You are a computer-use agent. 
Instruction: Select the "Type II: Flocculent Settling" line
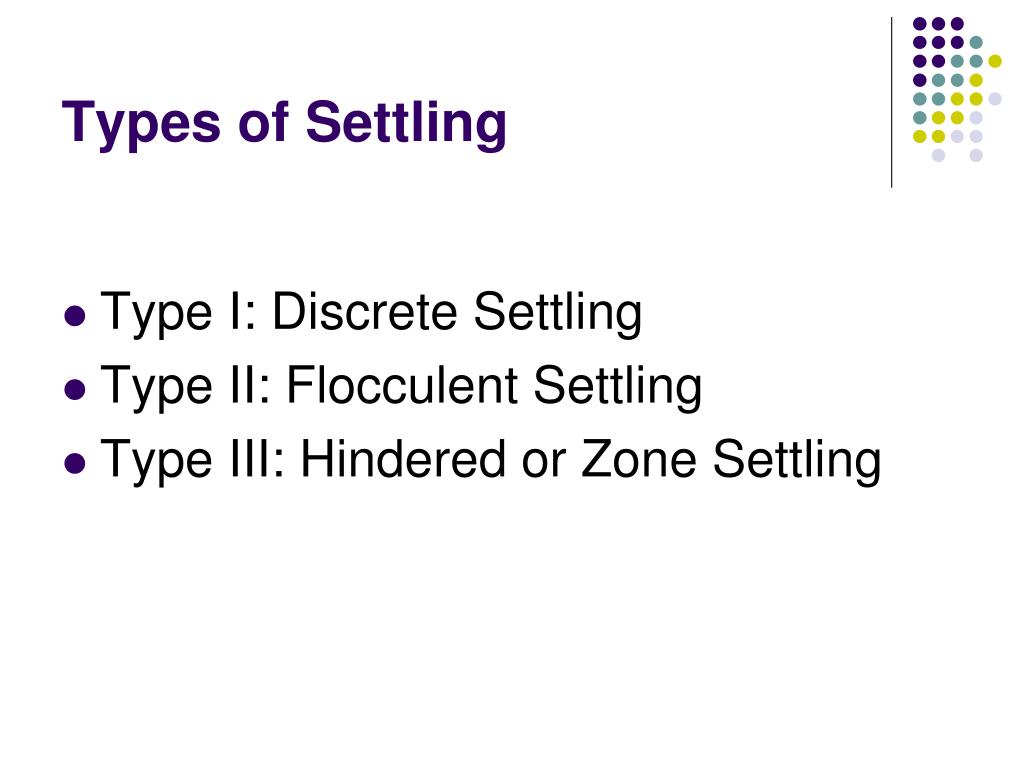(401, 387)
